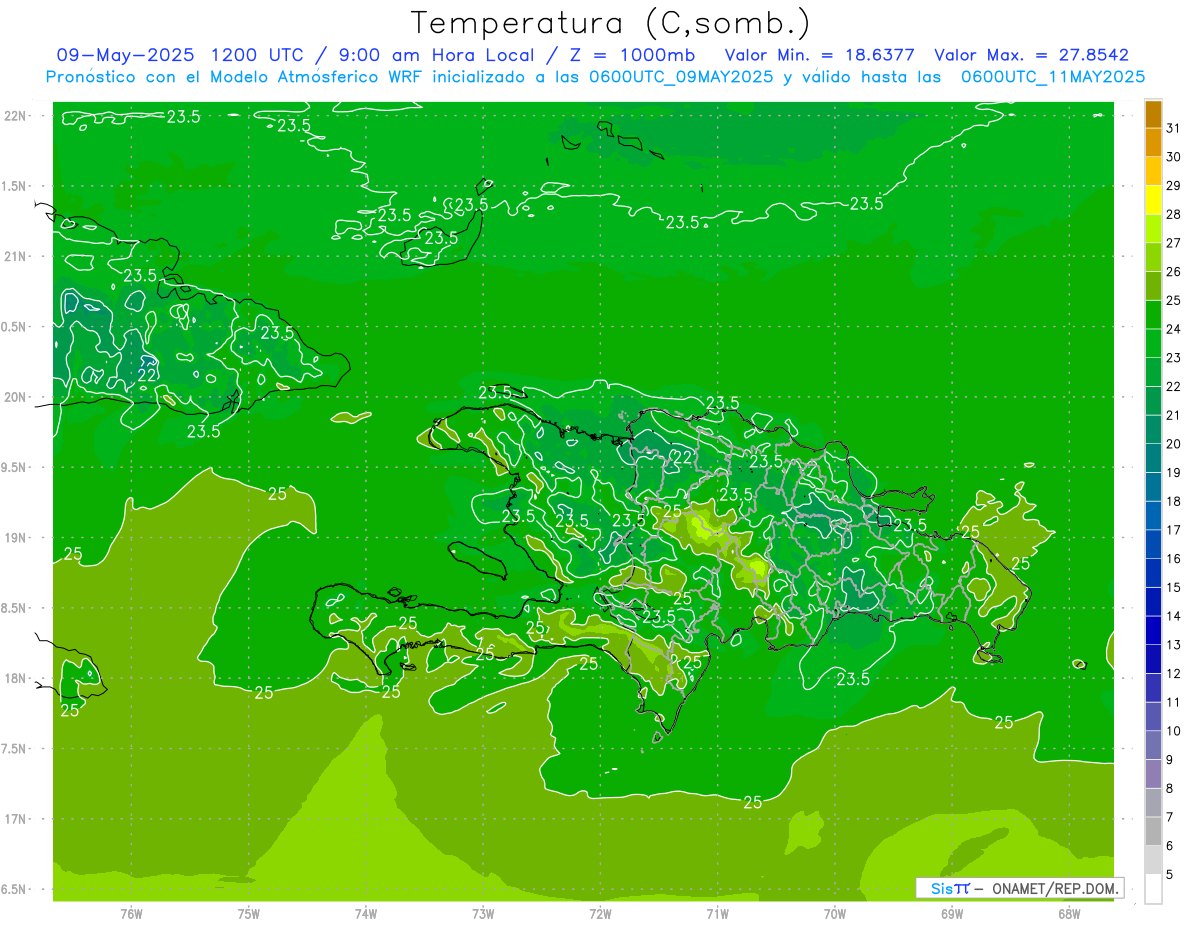
Task: Click the '75W' longitude axis label
Action: tap(249, 914)
